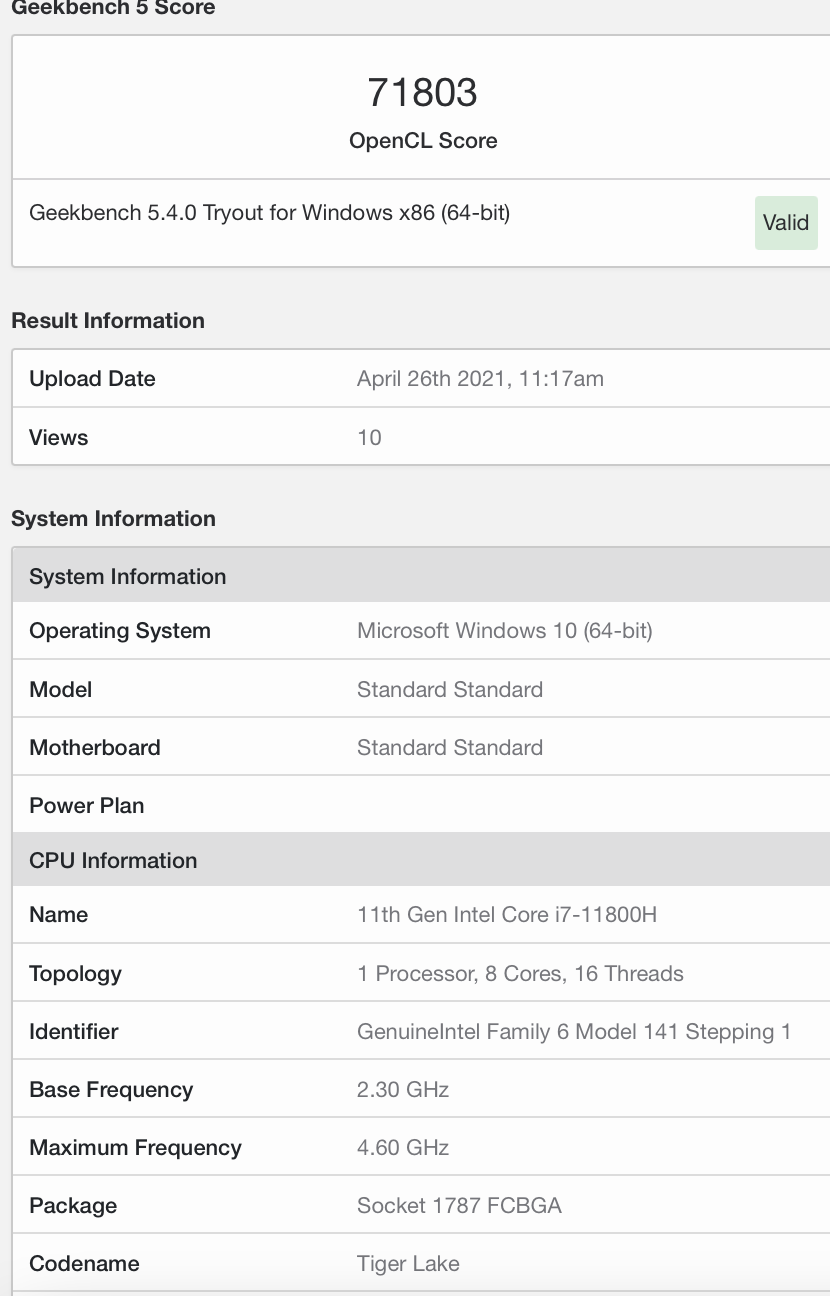830x1296 pixels.
Task: Click the 11th Gen Intel Core i7-11800H name
Action: pos(507,914)
